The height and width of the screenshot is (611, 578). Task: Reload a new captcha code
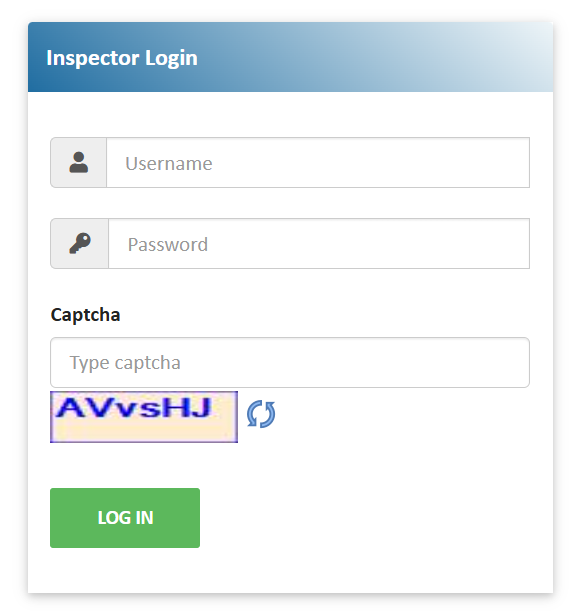tap(261, 414)
